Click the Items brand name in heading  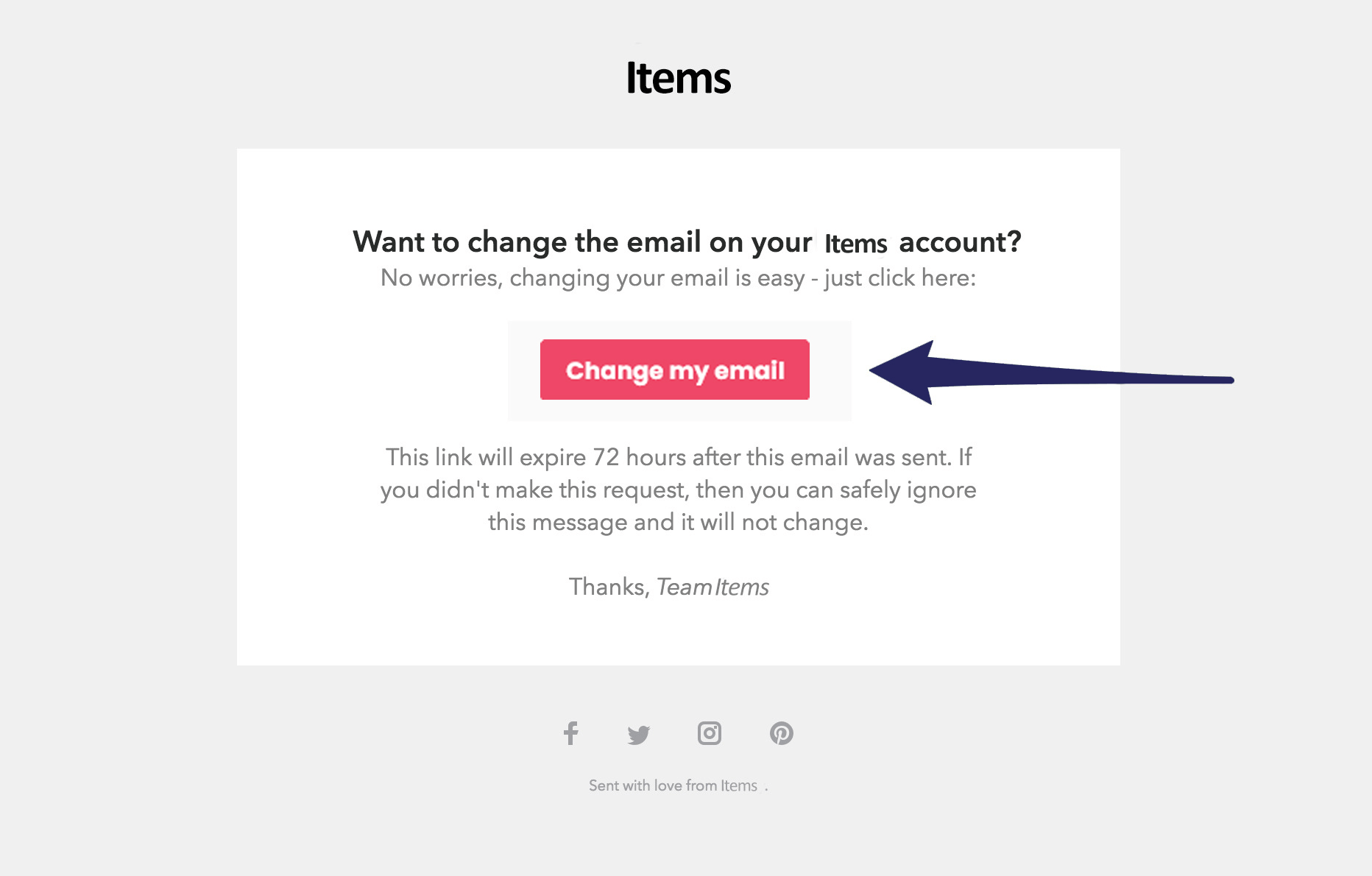pyautogui.click(x=855, y=244)
